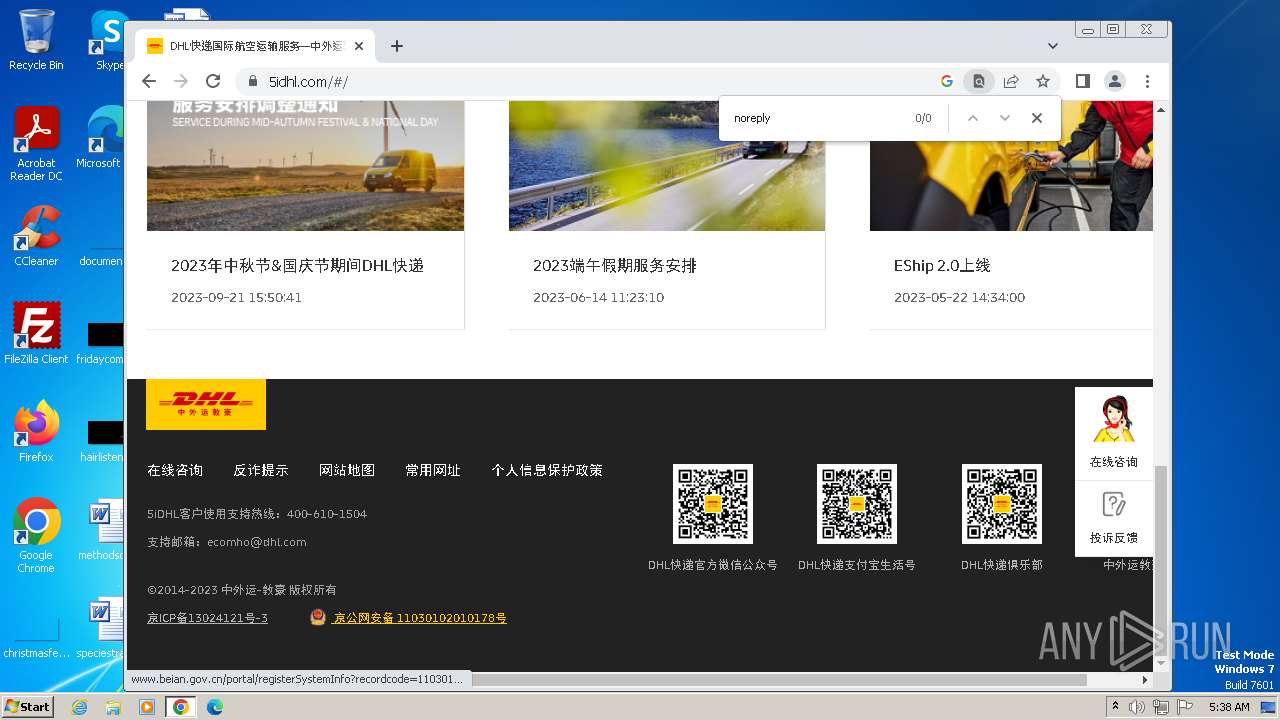Open Recycle Bin on desktop
Viewport: 1280px width, 720px height.
click(x=36, y=40)
